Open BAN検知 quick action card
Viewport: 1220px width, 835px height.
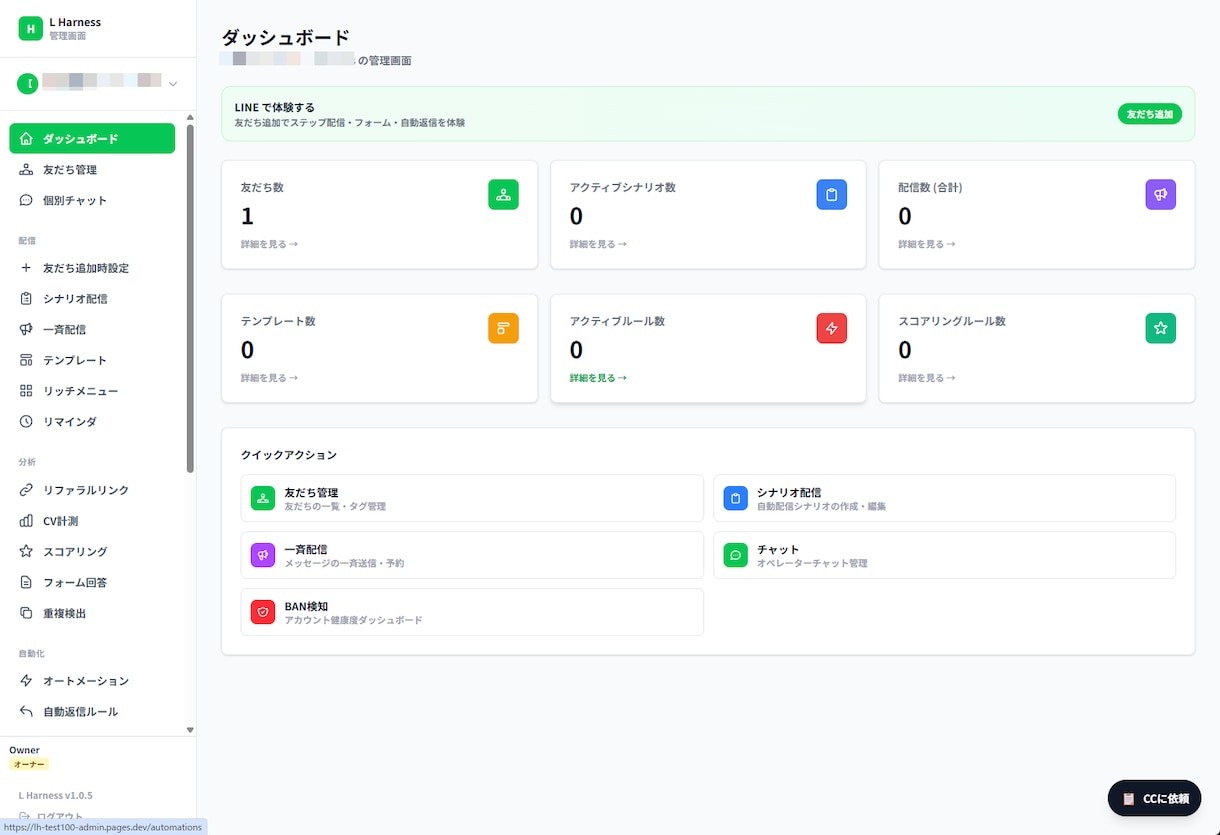click(472, 612)
